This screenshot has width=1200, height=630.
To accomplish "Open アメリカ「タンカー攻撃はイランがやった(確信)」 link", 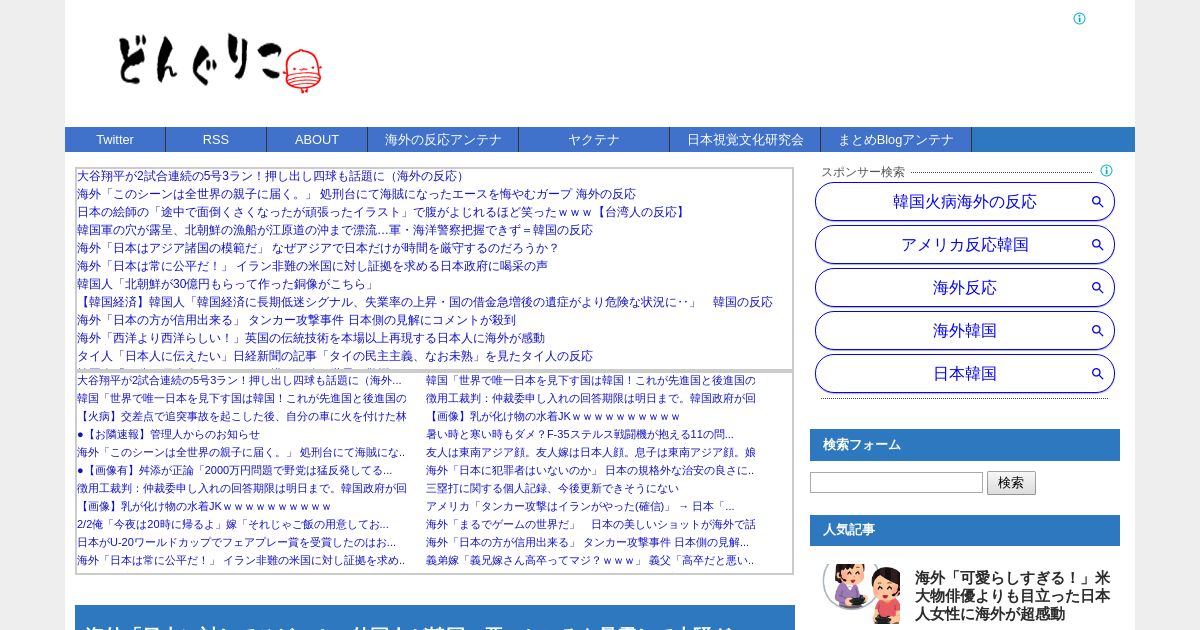I will coord(580,506).
